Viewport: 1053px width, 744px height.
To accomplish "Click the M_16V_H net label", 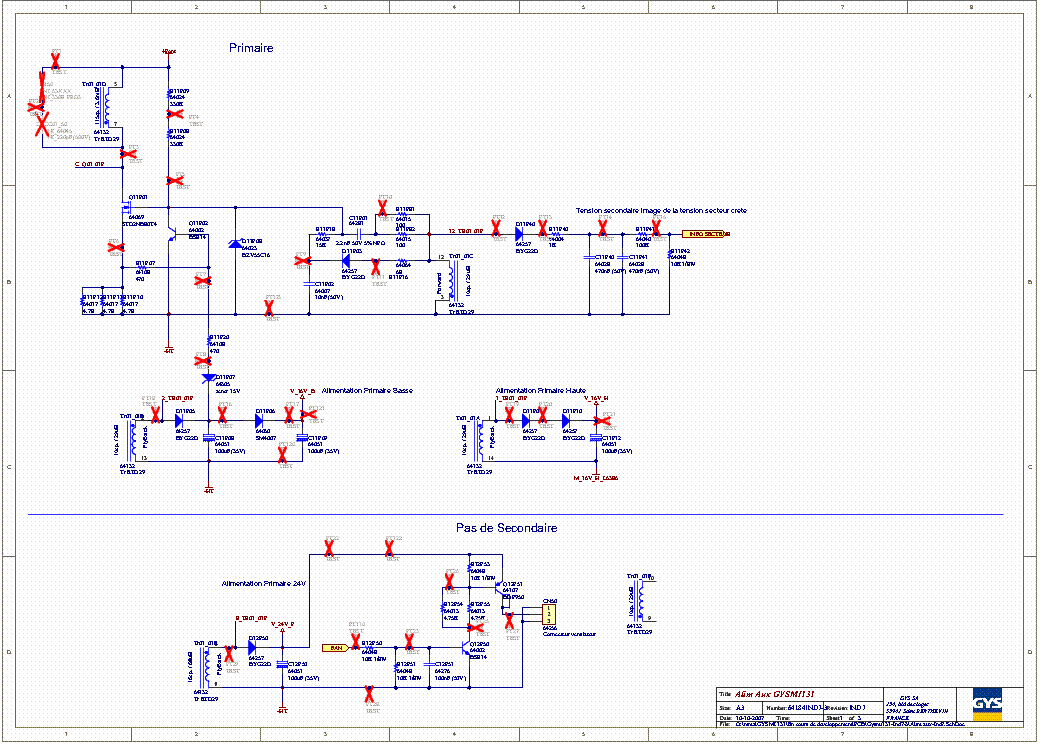I will [x=596, y=478].
